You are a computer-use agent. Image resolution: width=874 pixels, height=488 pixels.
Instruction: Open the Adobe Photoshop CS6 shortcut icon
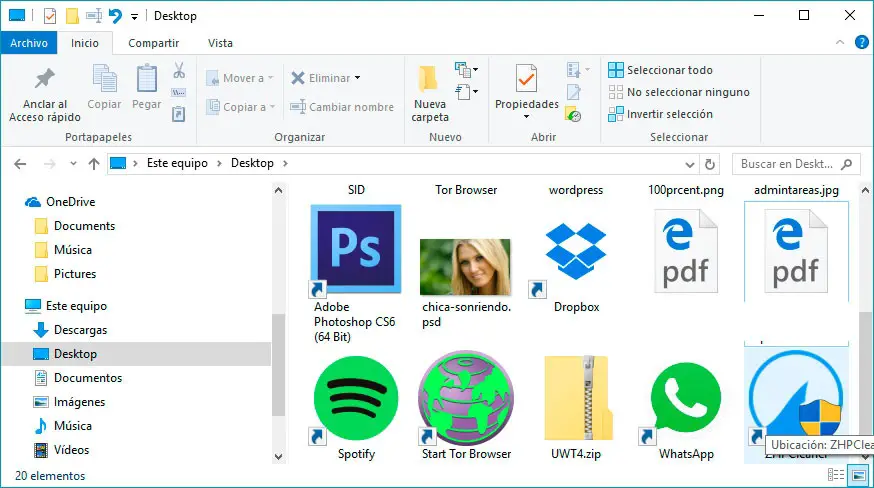(356, 249)
